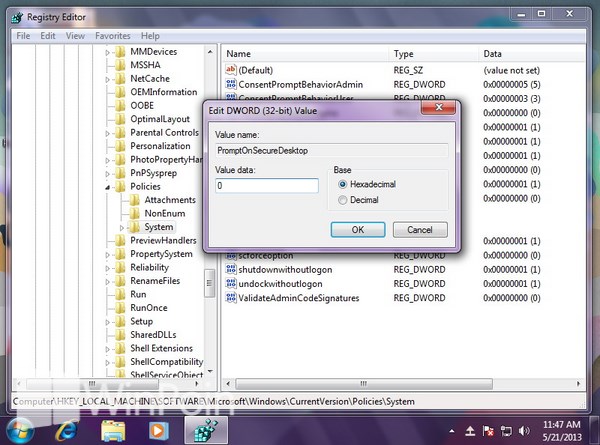Viewport: 600px width, 445px height.
Task: Open the Favorites menu
Action: click(112, 35)
